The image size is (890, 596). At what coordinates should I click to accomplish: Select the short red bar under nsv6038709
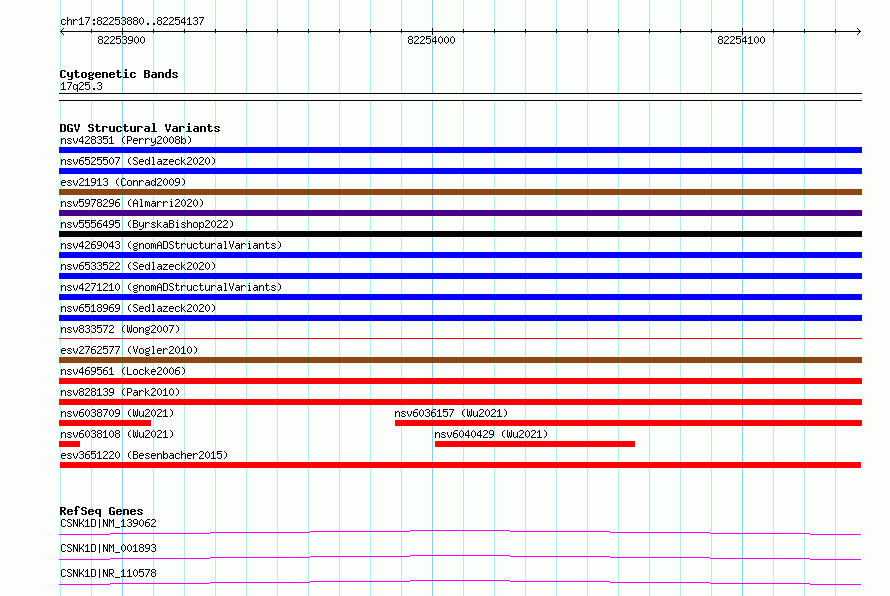105,423
